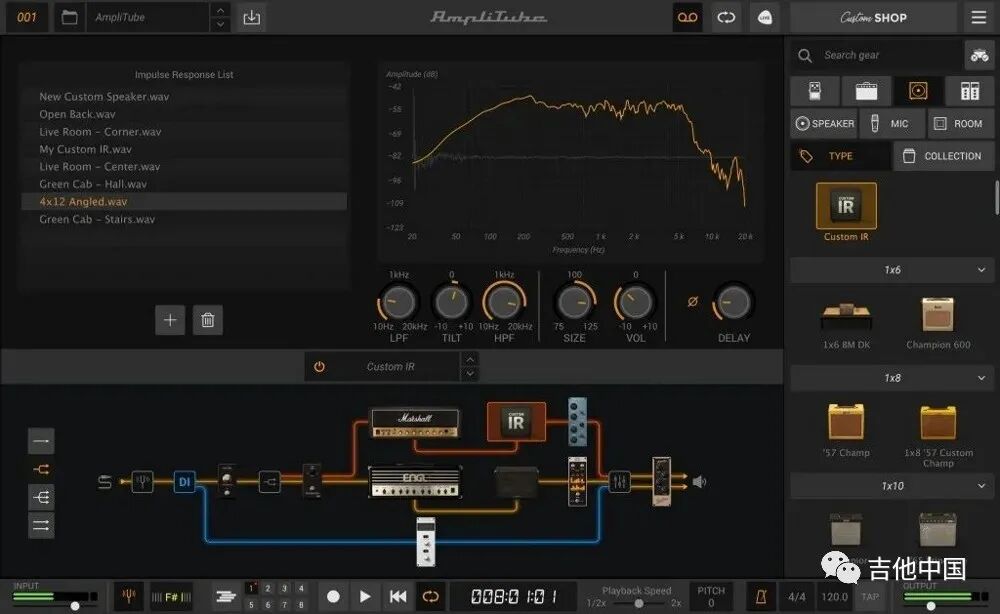
Task: Add a new impulse response with the plus button
Action: 170,319
